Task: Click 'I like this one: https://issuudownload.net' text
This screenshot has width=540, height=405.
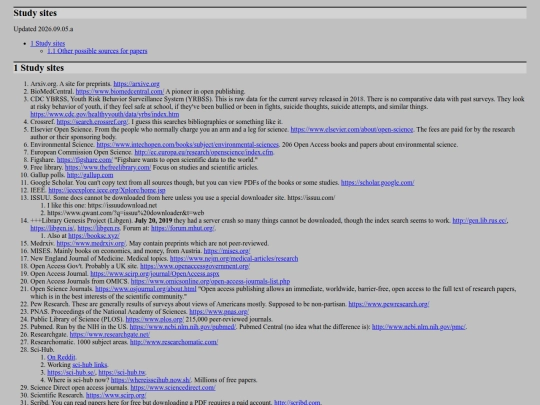Action: (x=102, y=205)
